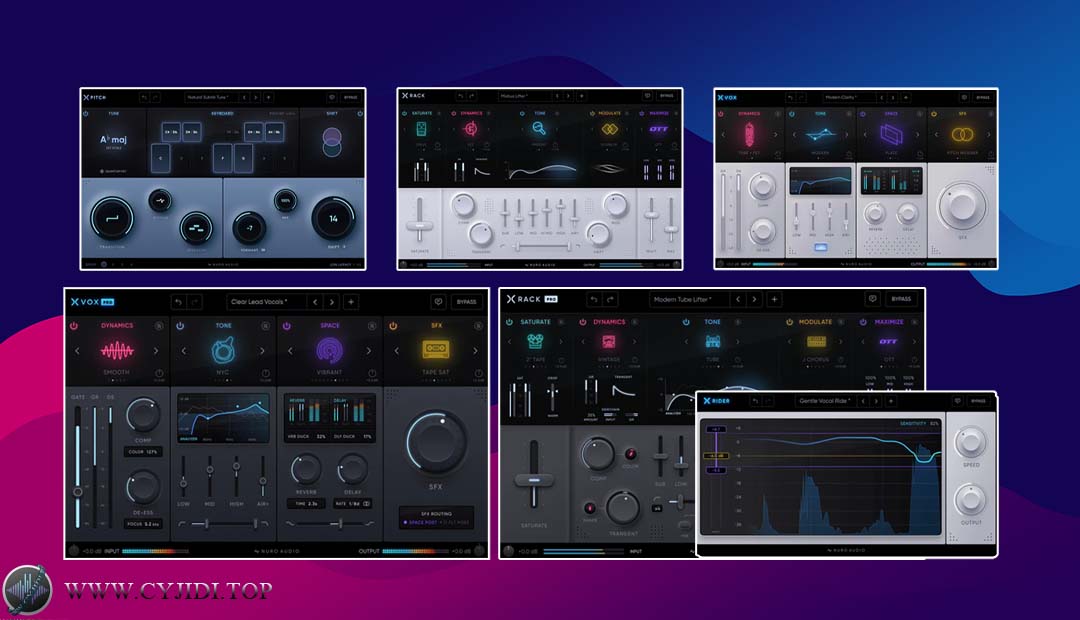Image resolution: width=1080 pixels, height=620 pixels.
Task: Toggle Tone power button in Xvox Pro
Action: pyautogui.click(x=180, y=325)
